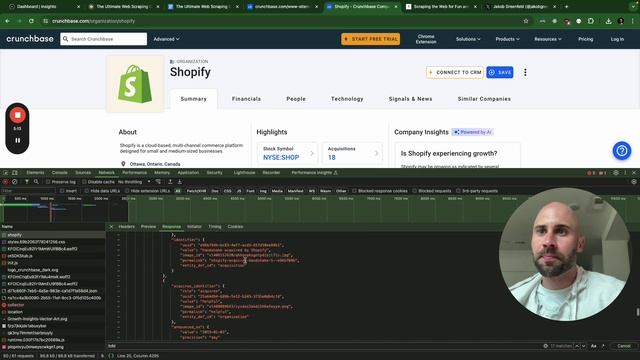Go to next search match arrow
Image resolution: width=640 pixels, height=360 pixels.
coord(584,346)
